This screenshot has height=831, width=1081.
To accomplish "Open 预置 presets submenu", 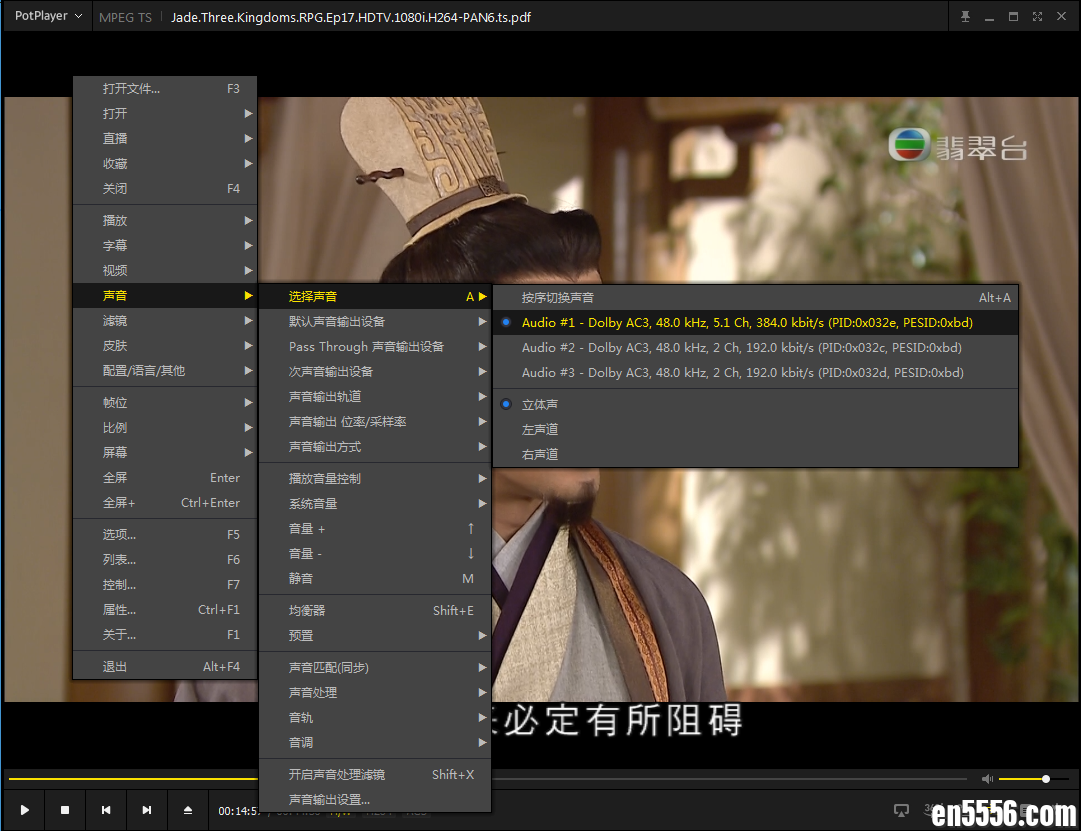I will tap(375, 635).
